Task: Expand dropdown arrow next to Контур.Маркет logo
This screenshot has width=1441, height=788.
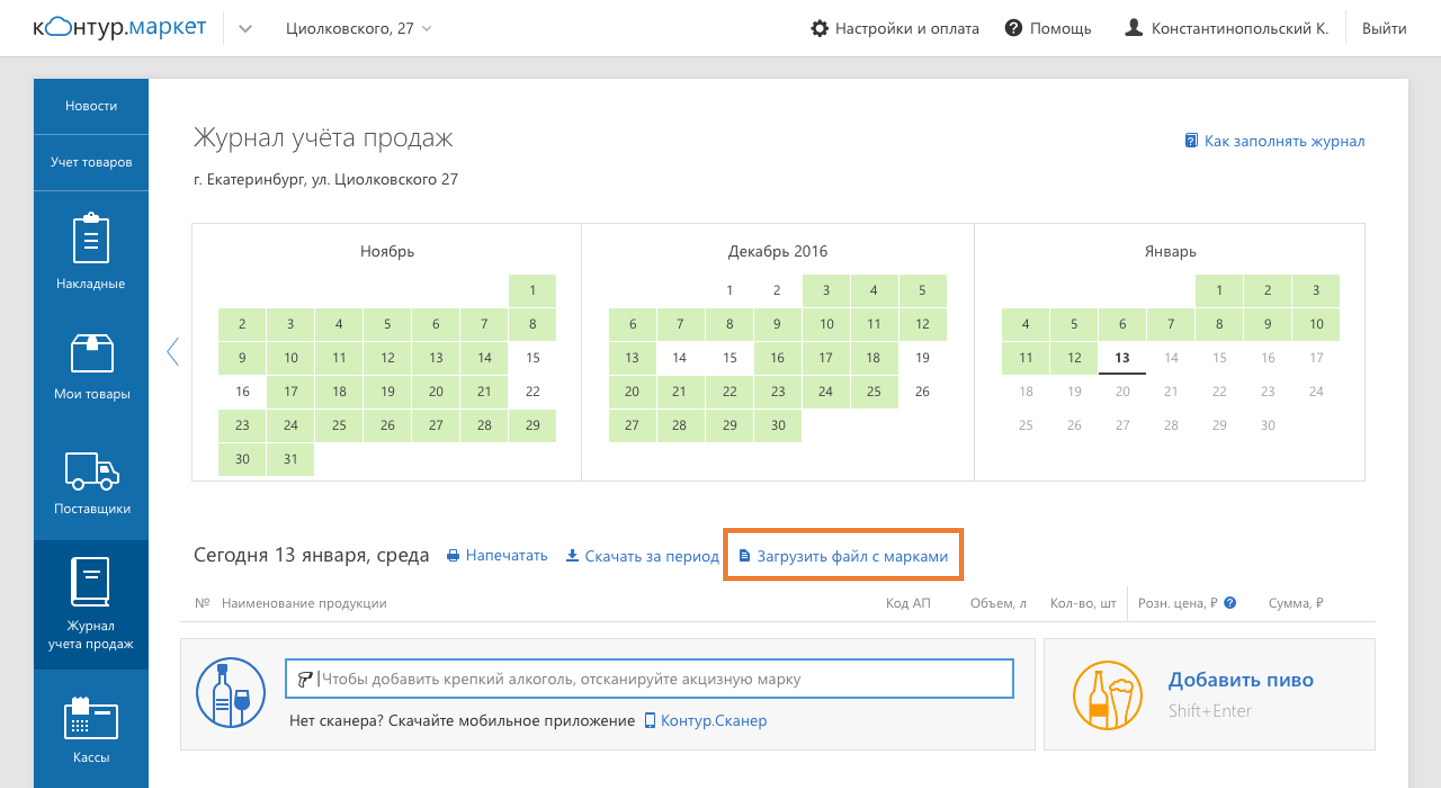Action: coord(245,29)
